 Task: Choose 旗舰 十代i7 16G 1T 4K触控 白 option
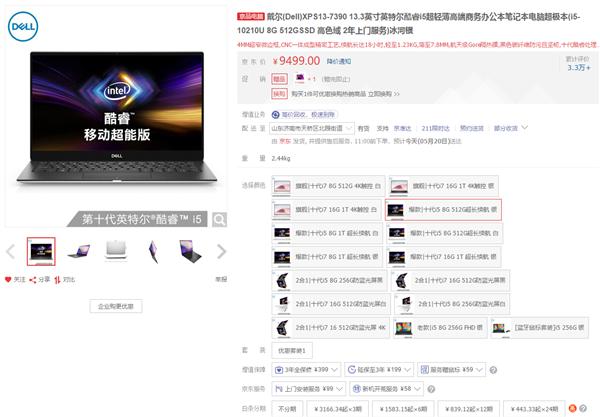coord(327,210)
